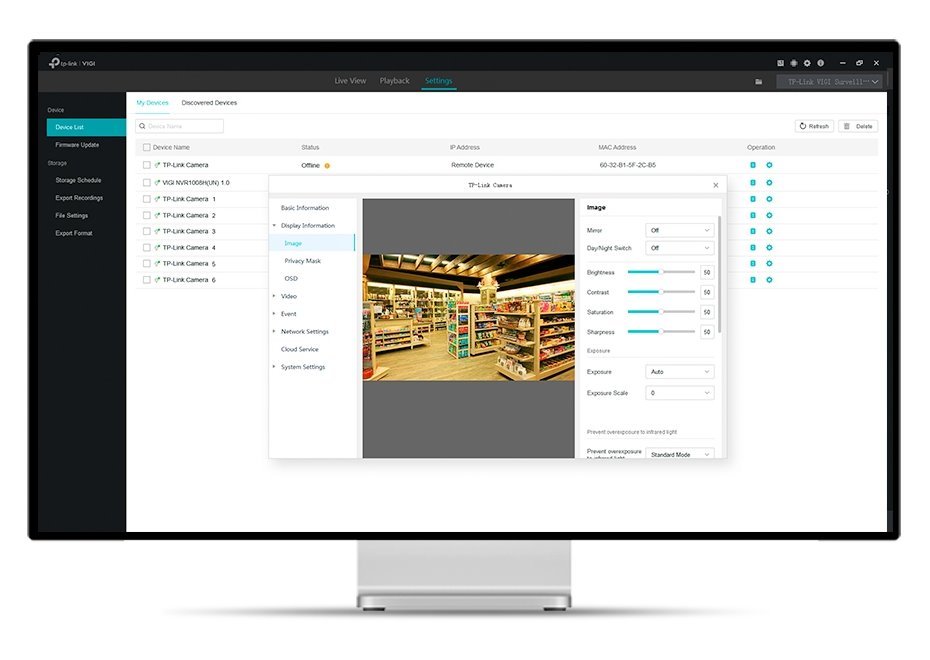Open the Exposure Scale dropdown

coord(680,393)
